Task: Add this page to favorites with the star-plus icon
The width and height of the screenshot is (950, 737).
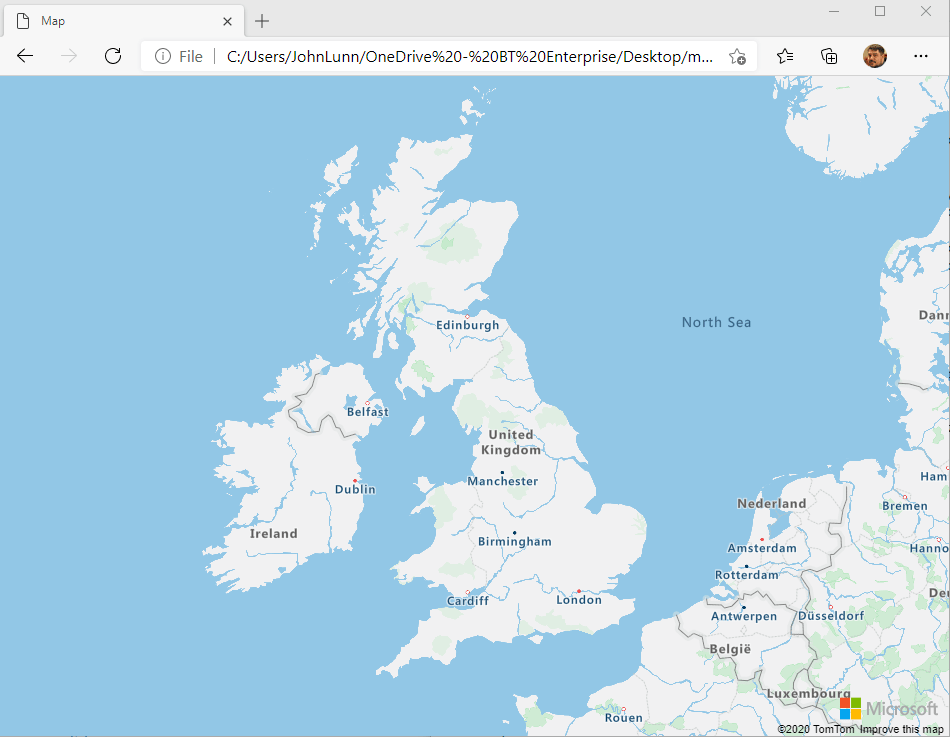Action: coord(737,57)
